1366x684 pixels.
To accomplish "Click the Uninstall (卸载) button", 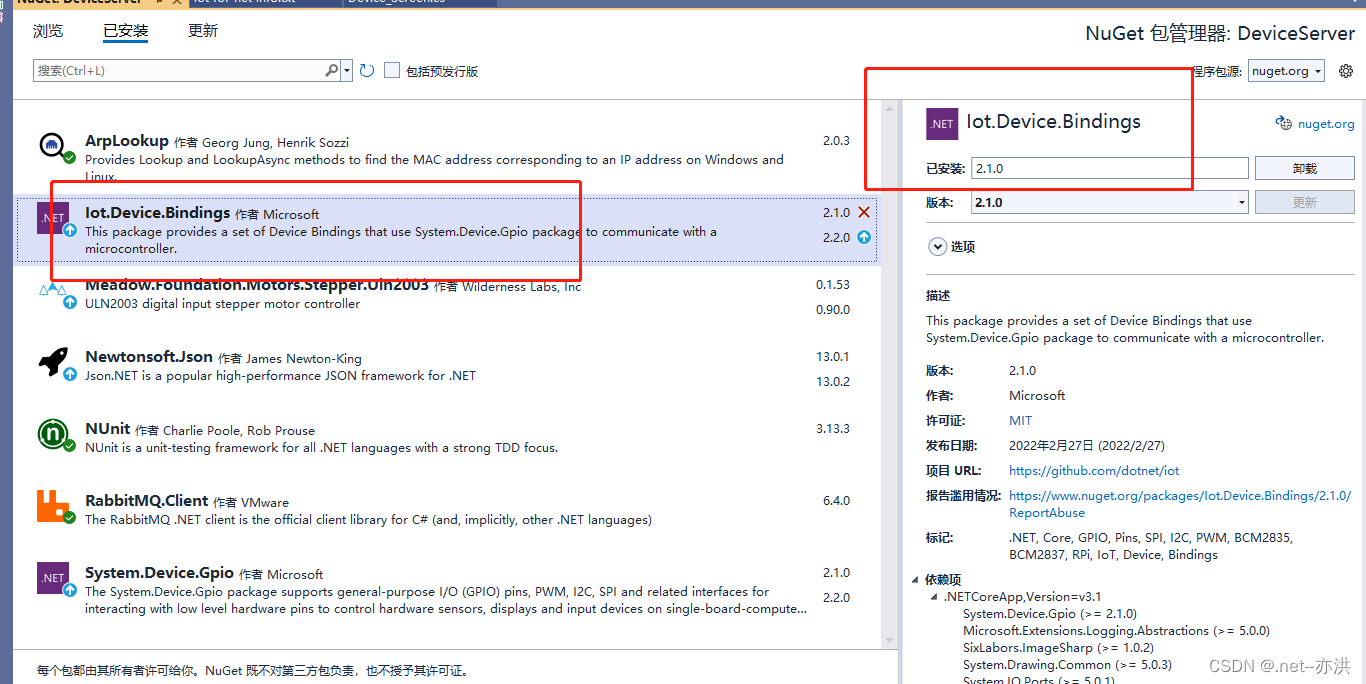I will pyautogui.click(x=1305, y=168).
